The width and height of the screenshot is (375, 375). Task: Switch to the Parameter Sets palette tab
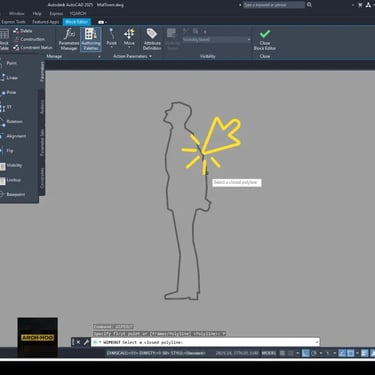pos(42,142)
